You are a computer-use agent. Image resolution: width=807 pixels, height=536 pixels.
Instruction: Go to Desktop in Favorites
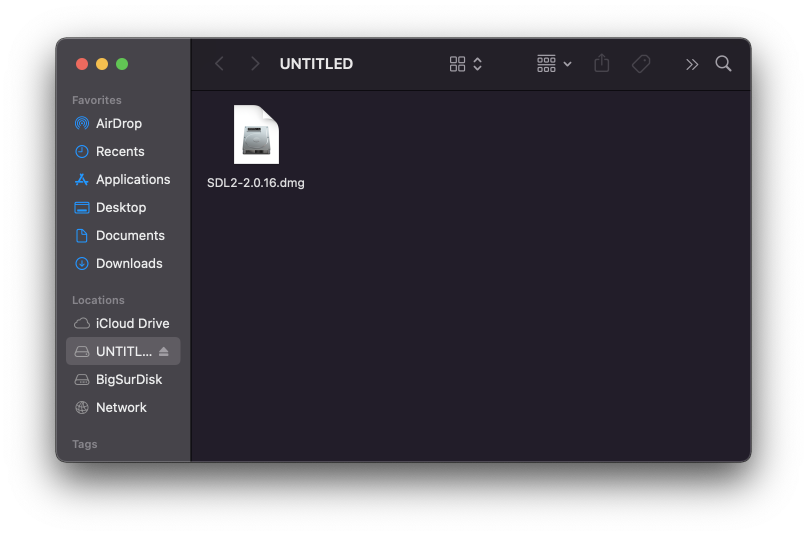(83, 208)
